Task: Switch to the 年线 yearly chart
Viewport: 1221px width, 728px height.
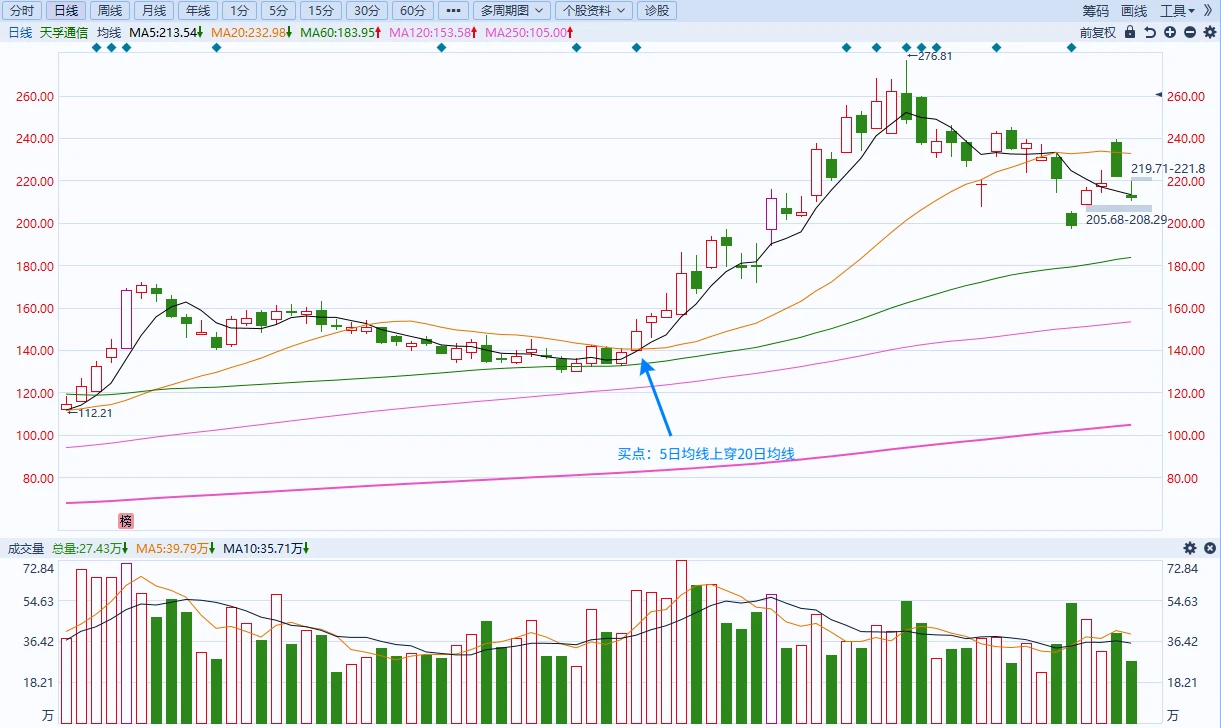Action: click(x=197, y=11)
